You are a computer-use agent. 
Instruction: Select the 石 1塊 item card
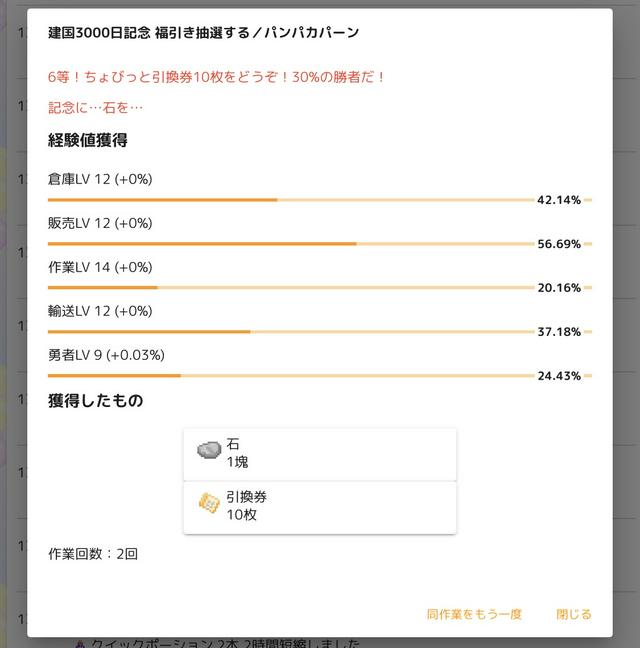(x=320, y=454)
